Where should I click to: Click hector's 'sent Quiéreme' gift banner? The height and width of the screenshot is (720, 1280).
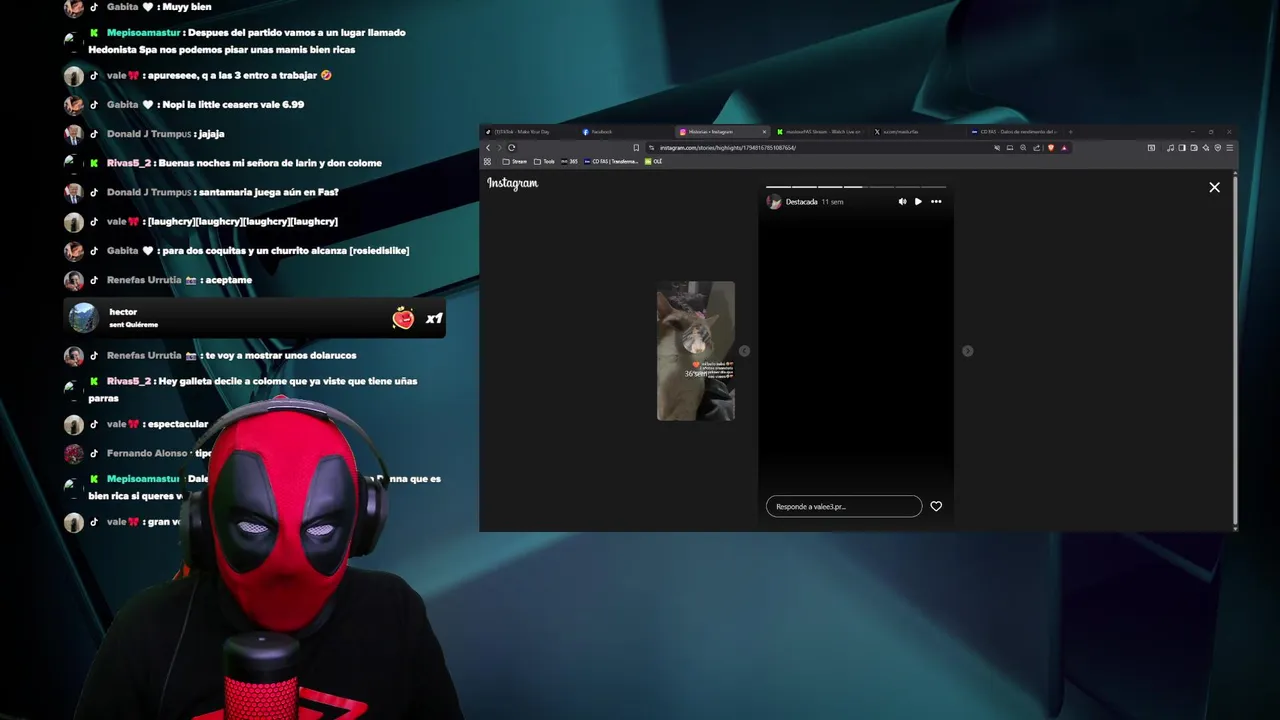tap(254, 318)
